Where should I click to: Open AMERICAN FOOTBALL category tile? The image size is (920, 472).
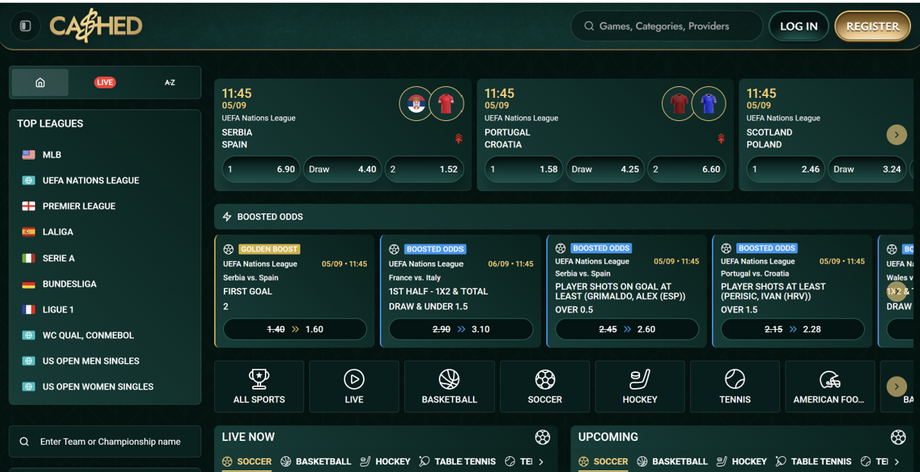click(x=830, y=387)
